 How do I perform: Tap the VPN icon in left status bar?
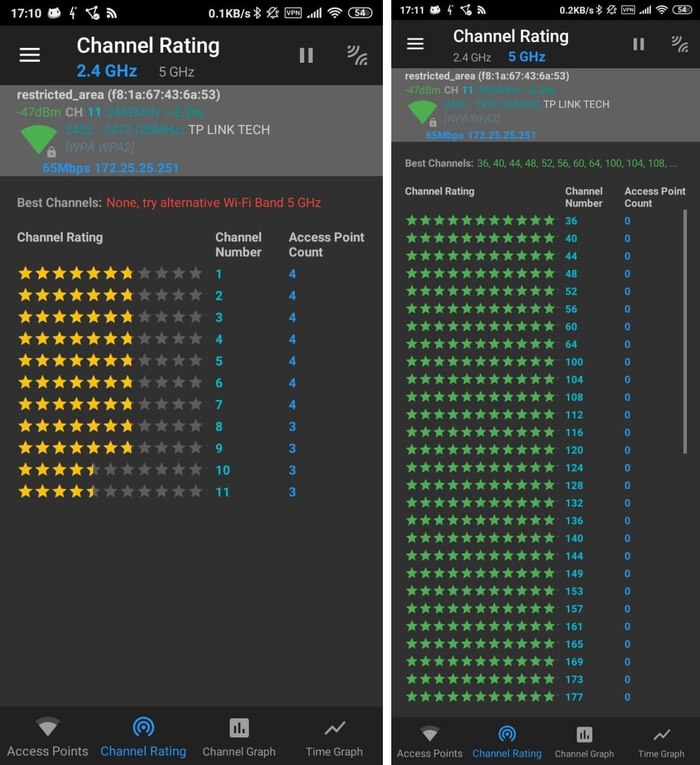pos(293,13)
